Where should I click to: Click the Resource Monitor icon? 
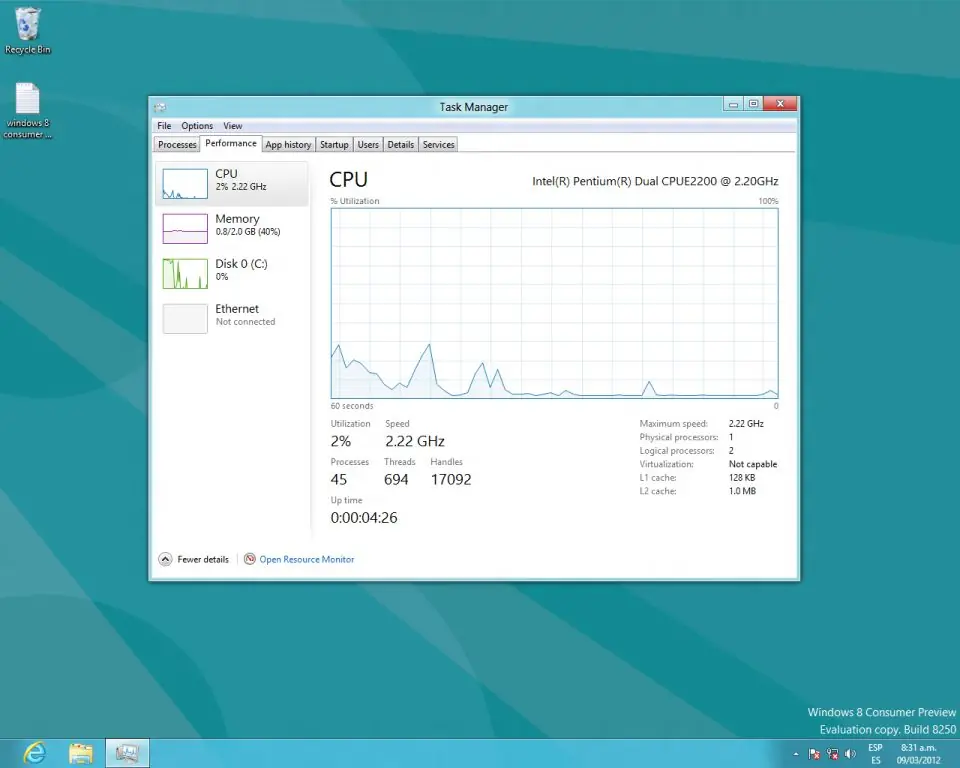(250, 559)
